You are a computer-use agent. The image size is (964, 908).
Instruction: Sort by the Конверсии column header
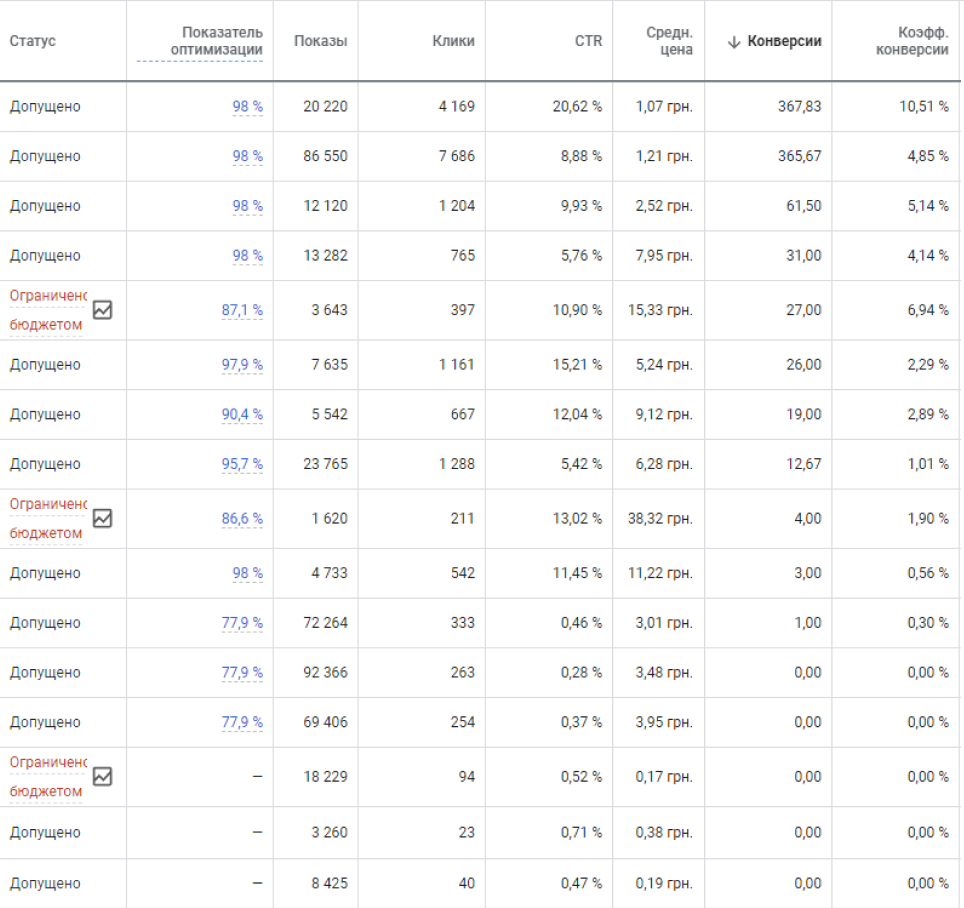point(784,41)
